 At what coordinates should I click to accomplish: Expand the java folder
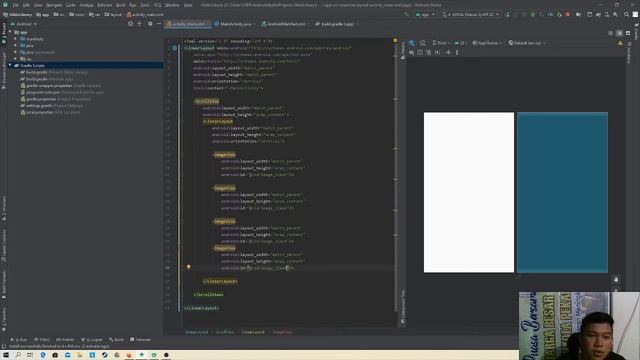16,45
